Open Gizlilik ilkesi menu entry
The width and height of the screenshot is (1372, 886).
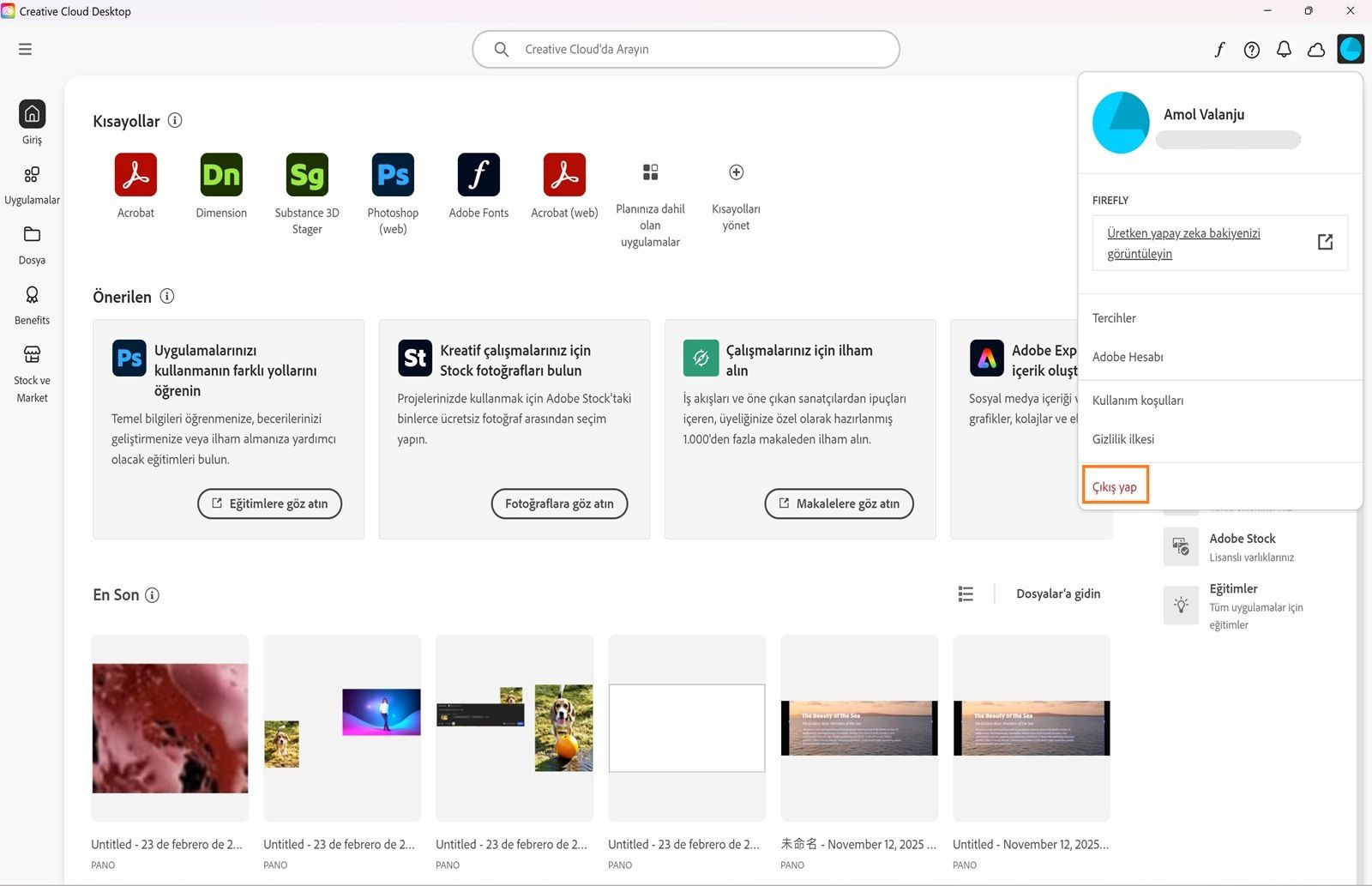pos(1123,439)
